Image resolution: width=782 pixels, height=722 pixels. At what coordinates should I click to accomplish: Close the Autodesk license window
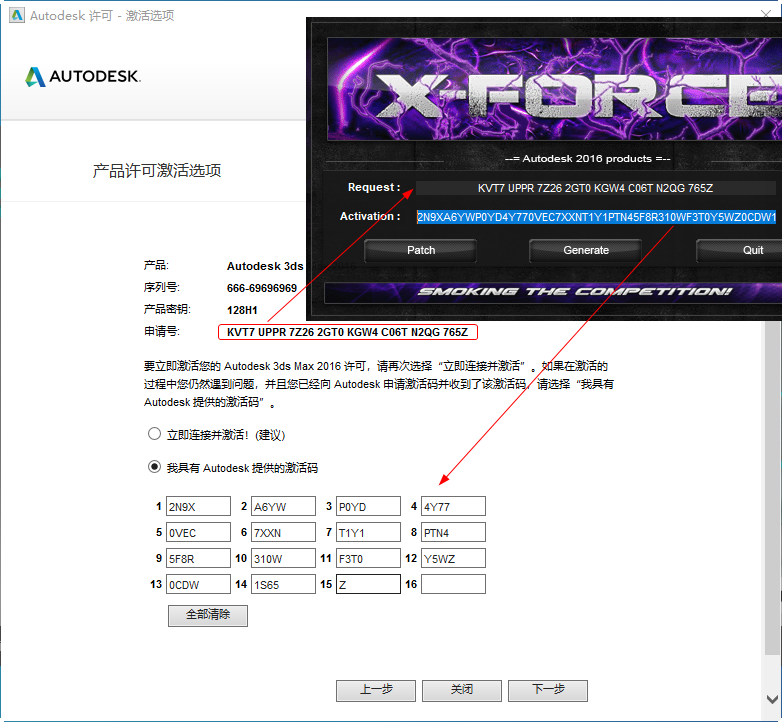click(766, 14)
